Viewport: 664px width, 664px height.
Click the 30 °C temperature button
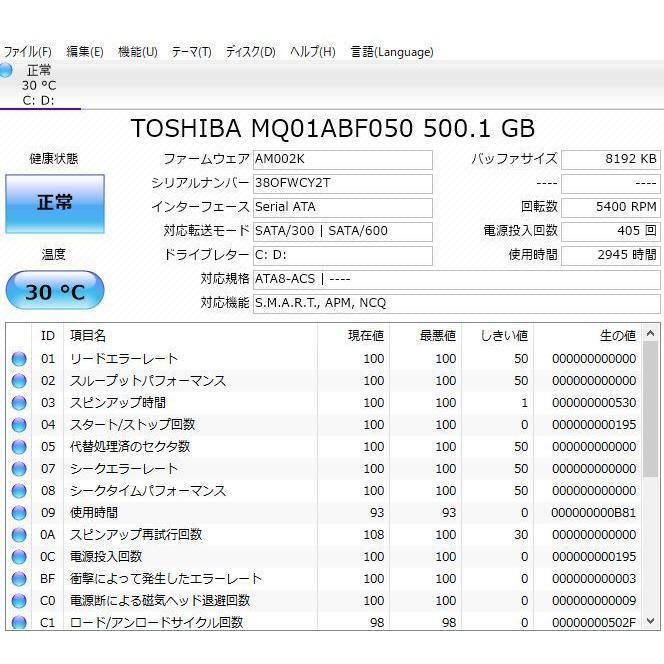55,291
